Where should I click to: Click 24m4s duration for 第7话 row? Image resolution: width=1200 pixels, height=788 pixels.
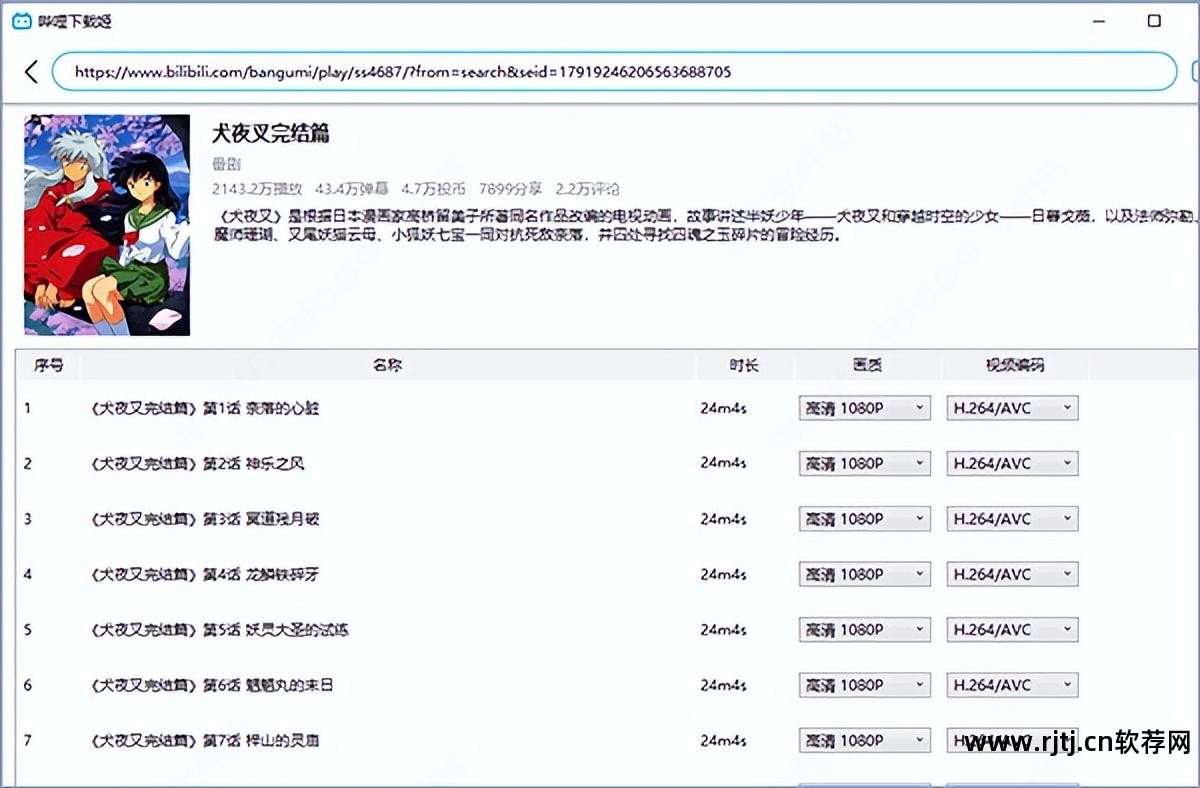(x=723, y=741)
